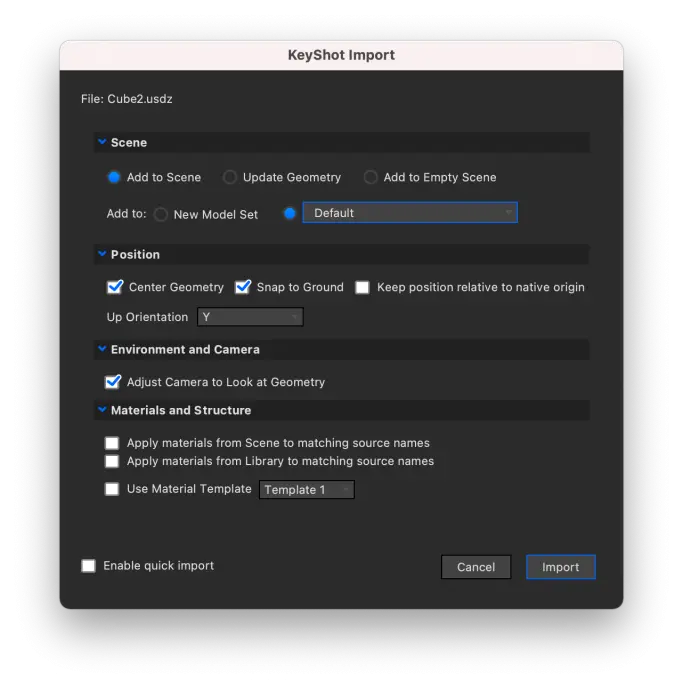
Task: Choose the Update Geometry option
Action: [x=229, y=177]
